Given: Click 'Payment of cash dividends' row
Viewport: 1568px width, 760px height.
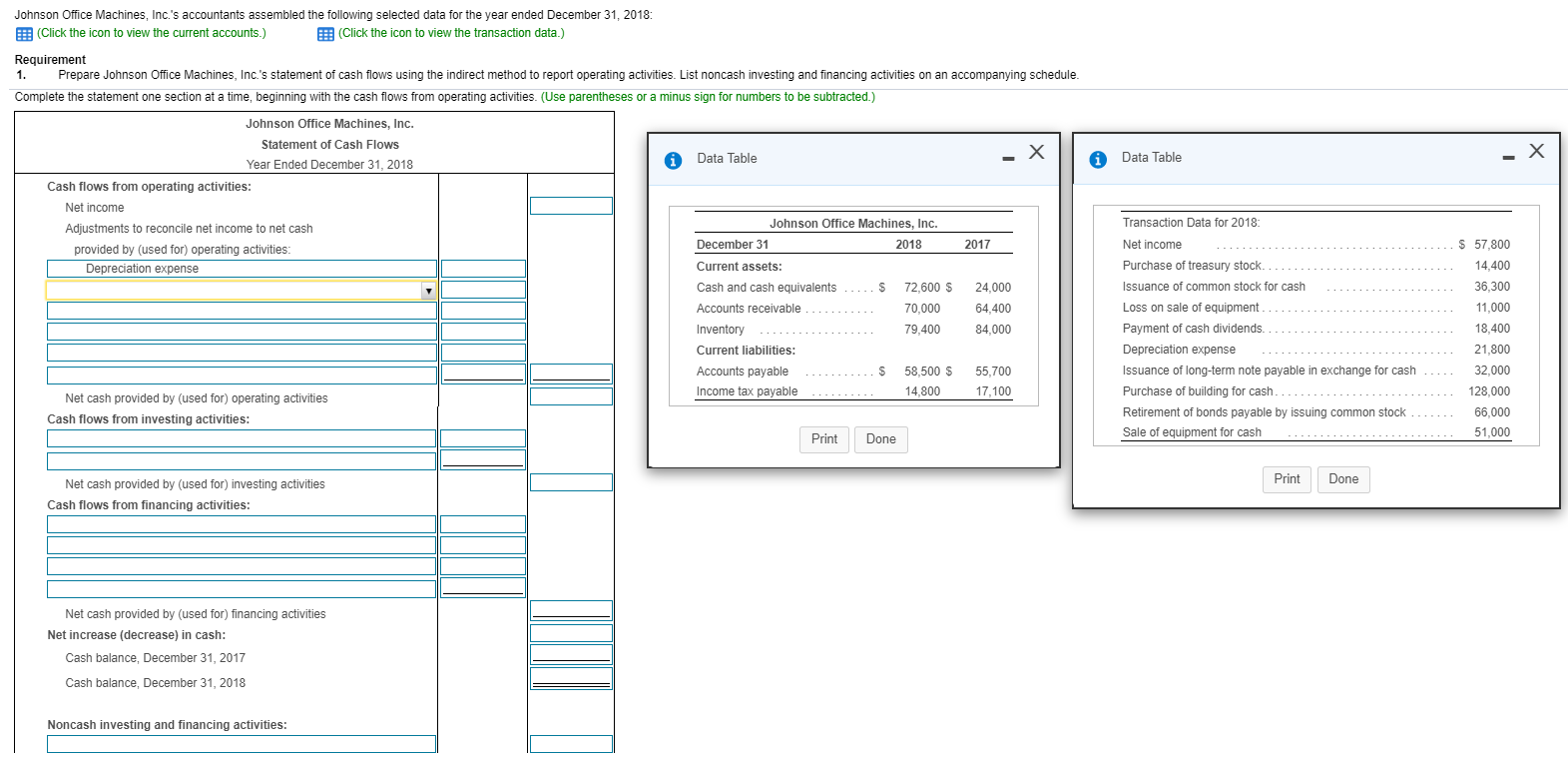Looking at the screenshot, I should pyautogui.click(x=1315, y=329).
